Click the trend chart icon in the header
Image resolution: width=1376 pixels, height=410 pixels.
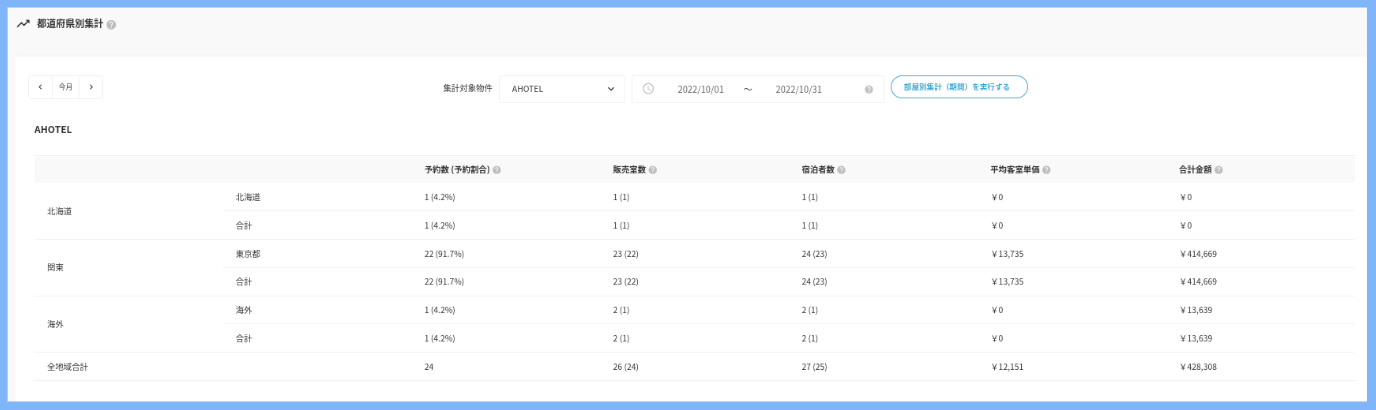(23, 23)
